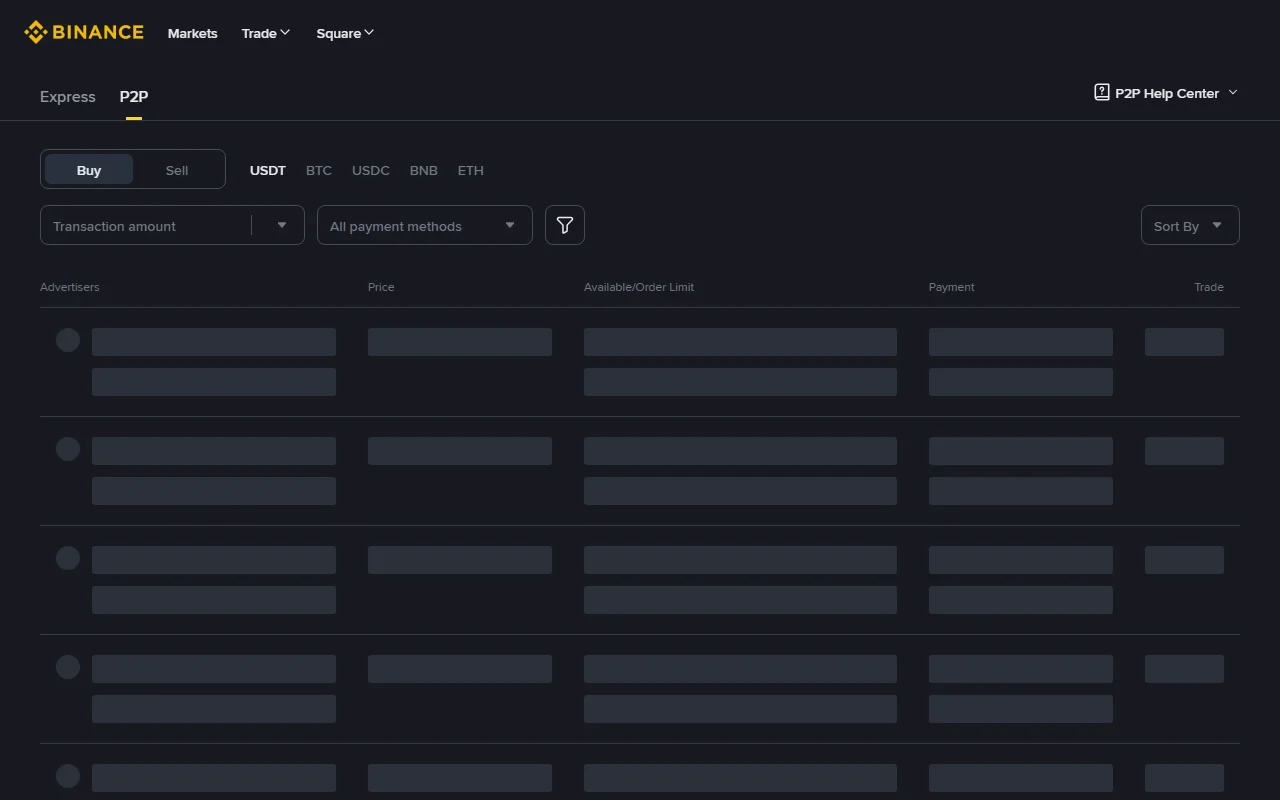The width and height of the screenshot is (1280, 800).
Task: Click the Trade column header
Action: click(x=1209, y=287)
